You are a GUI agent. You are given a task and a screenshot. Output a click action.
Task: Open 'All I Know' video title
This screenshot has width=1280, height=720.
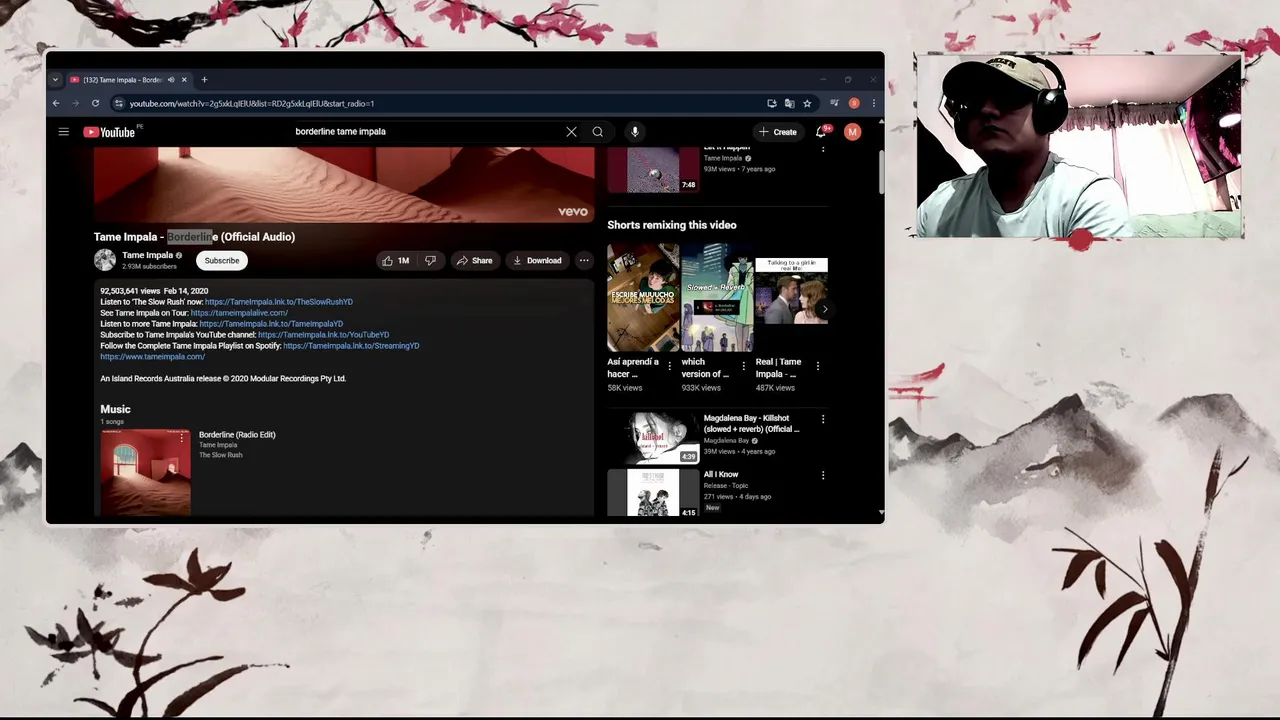tap(721, 475)
